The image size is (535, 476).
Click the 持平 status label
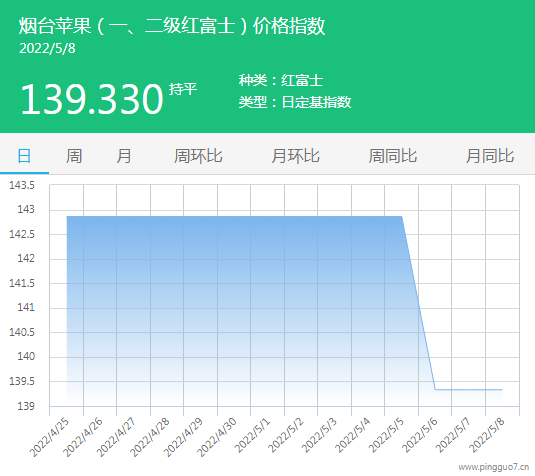[183, 89]
